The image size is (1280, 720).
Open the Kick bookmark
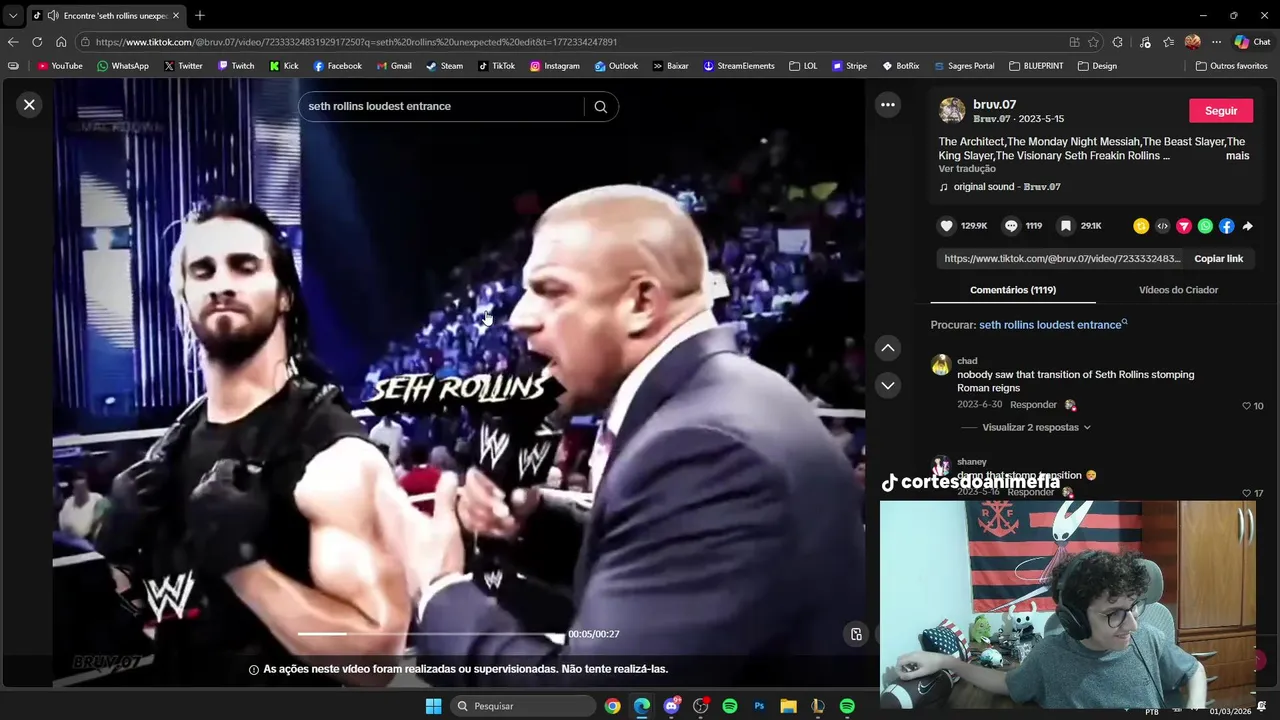[284, 66]
